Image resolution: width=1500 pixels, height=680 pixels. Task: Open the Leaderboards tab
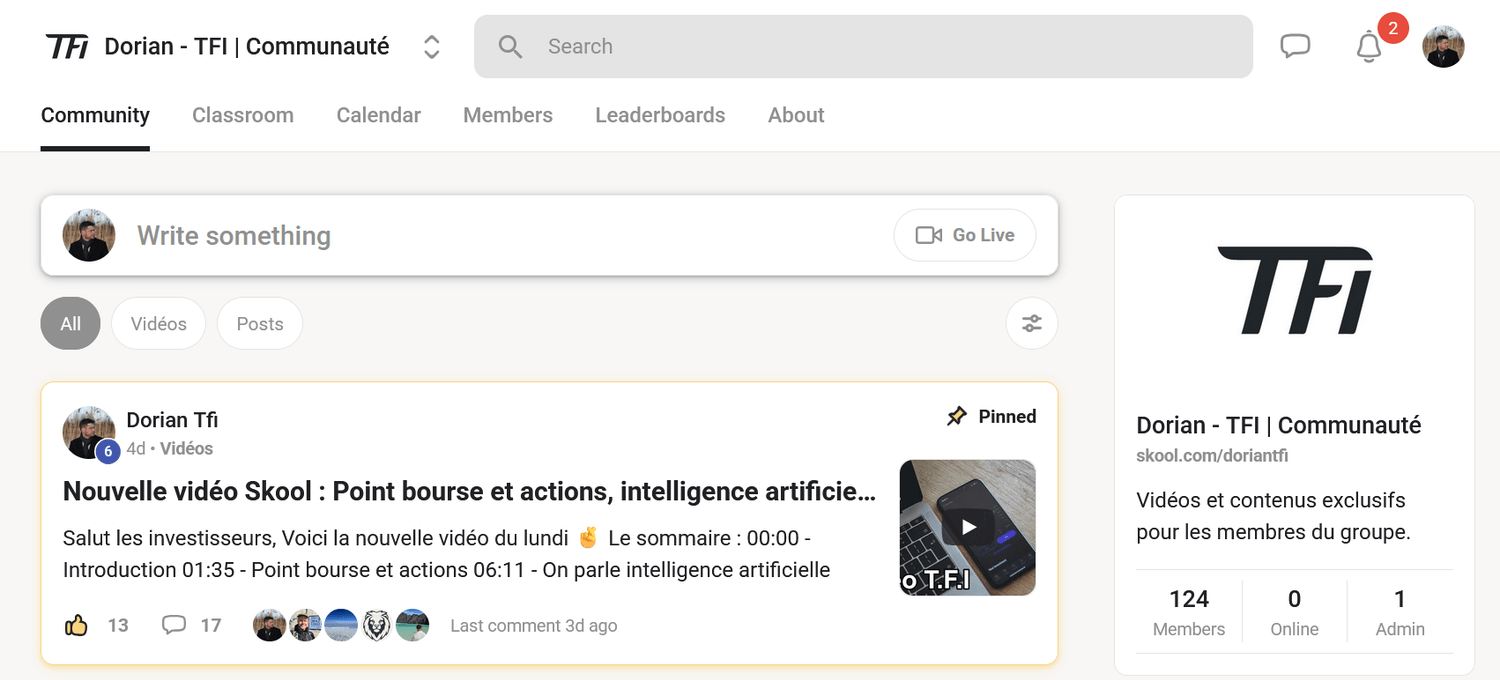coord(660,115)
